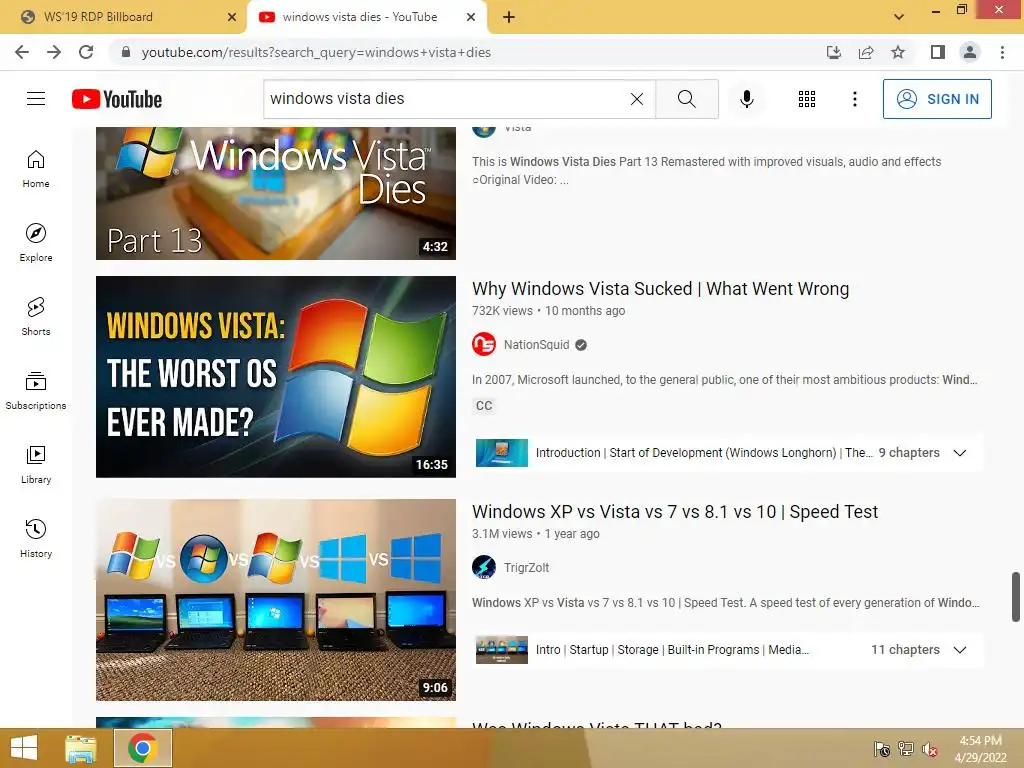Viewport: 1024px width, 768px height.
Task: Open video Why Windows Vista Sucked title
Action: click(x=660, y=289)
